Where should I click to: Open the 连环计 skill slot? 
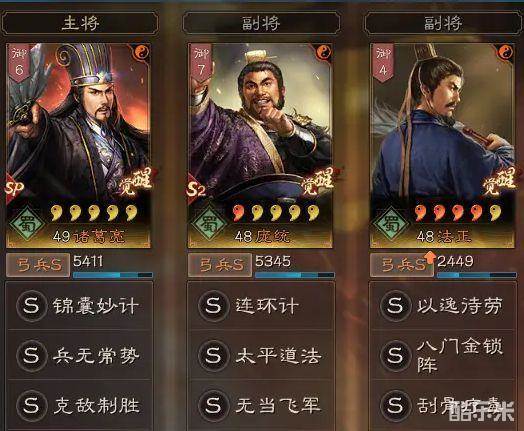click(261, 306)
